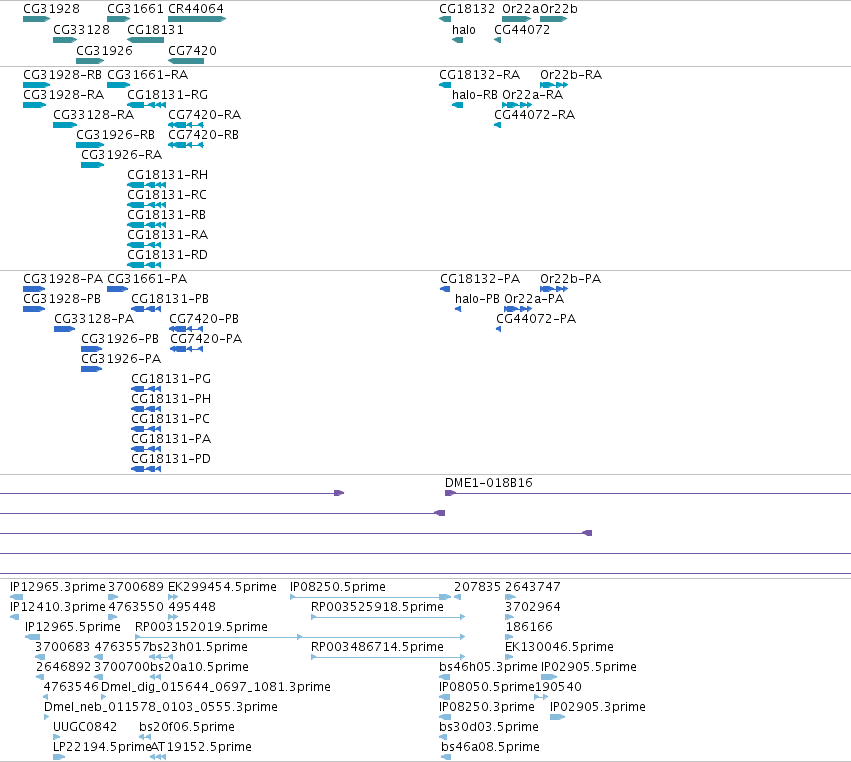
Task: Select the halo gene label
Action: (463, 29)
